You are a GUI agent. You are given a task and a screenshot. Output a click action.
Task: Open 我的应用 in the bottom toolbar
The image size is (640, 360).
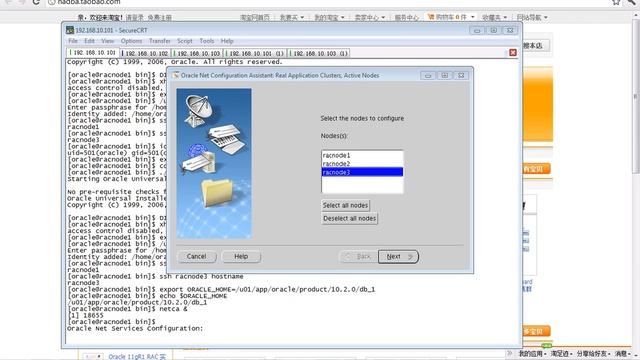[x=532, y=353]
